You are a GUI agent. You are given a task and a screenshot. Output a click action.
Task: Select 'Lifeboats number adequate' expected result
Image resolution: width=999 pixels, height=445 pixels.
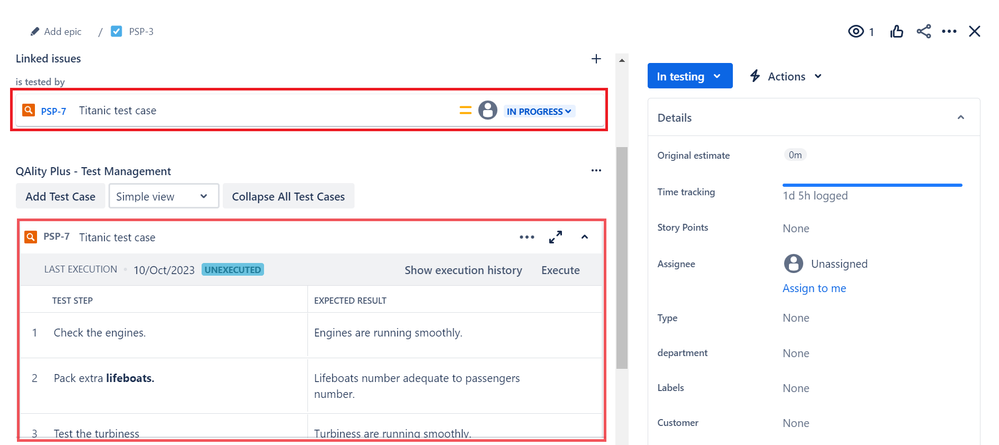(x=417, y=386)
